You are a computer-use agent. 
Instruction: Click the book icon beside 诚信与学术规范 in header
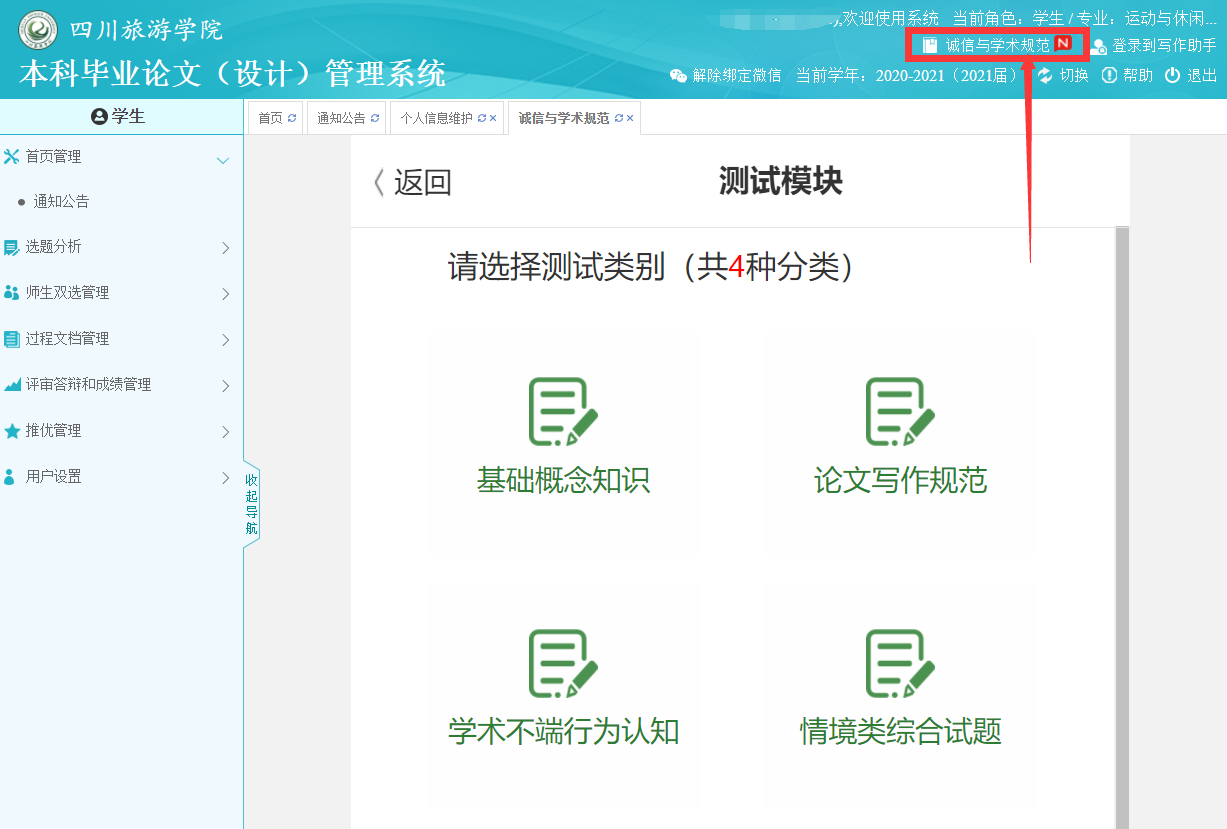point(930,45)
